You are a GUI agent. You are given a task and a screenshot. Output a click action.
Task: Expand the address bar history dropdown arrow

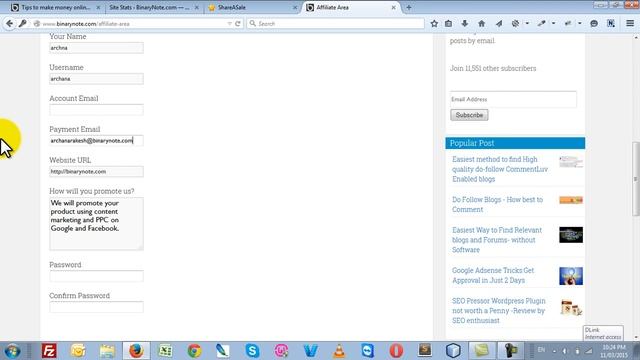(229, 24)
